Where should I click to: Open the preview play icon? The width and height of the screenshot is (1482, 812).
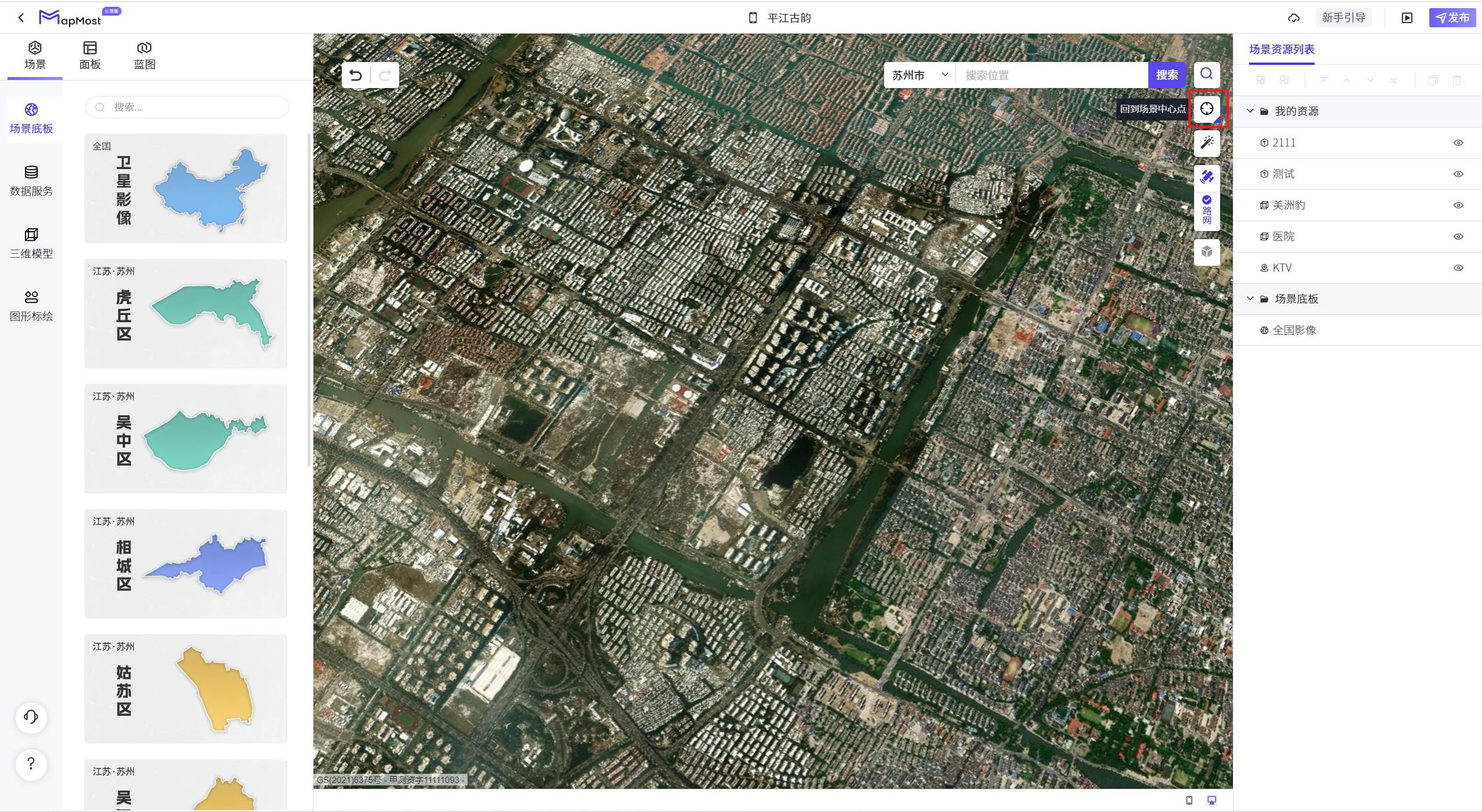[1407, 18]
